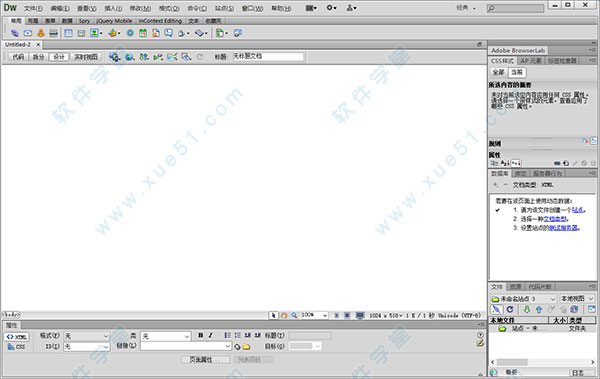Insert a table from the Insert bar
600x379 pixels.
pos(68,33)
